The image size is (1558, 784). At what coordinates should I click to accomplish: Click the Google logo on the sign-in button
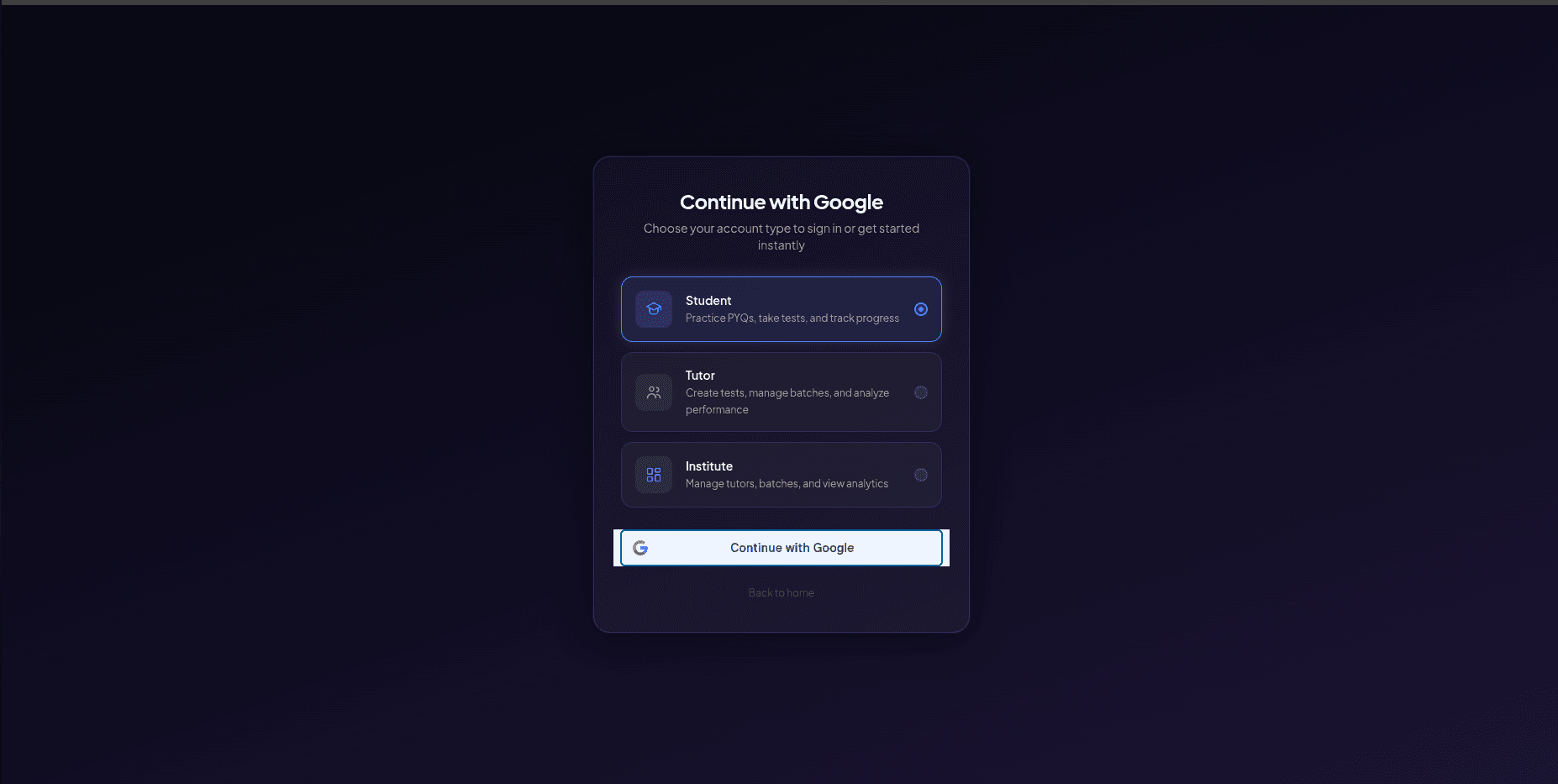(x=642, y=547)
